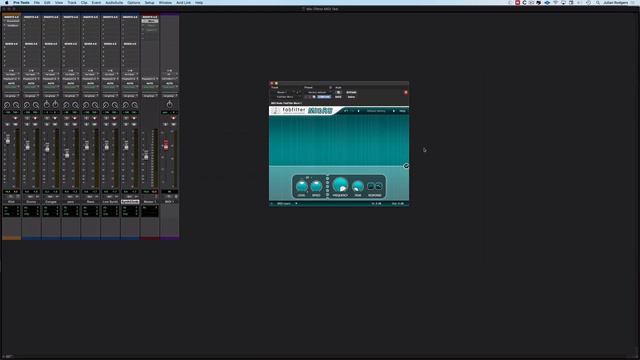Open Master 1 automation mode selector

tap(150, 87)
